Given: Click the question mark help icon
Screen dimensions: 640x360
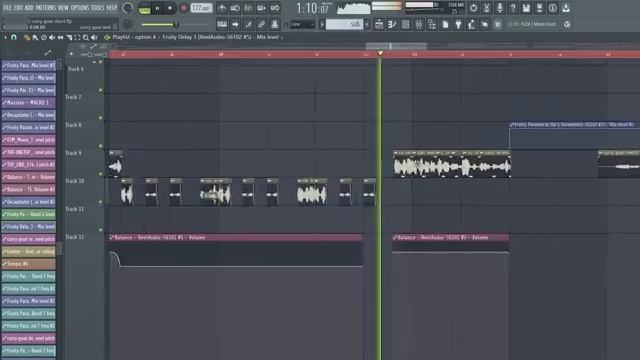Looking at the screenshot, I should [x=513, y=8].
